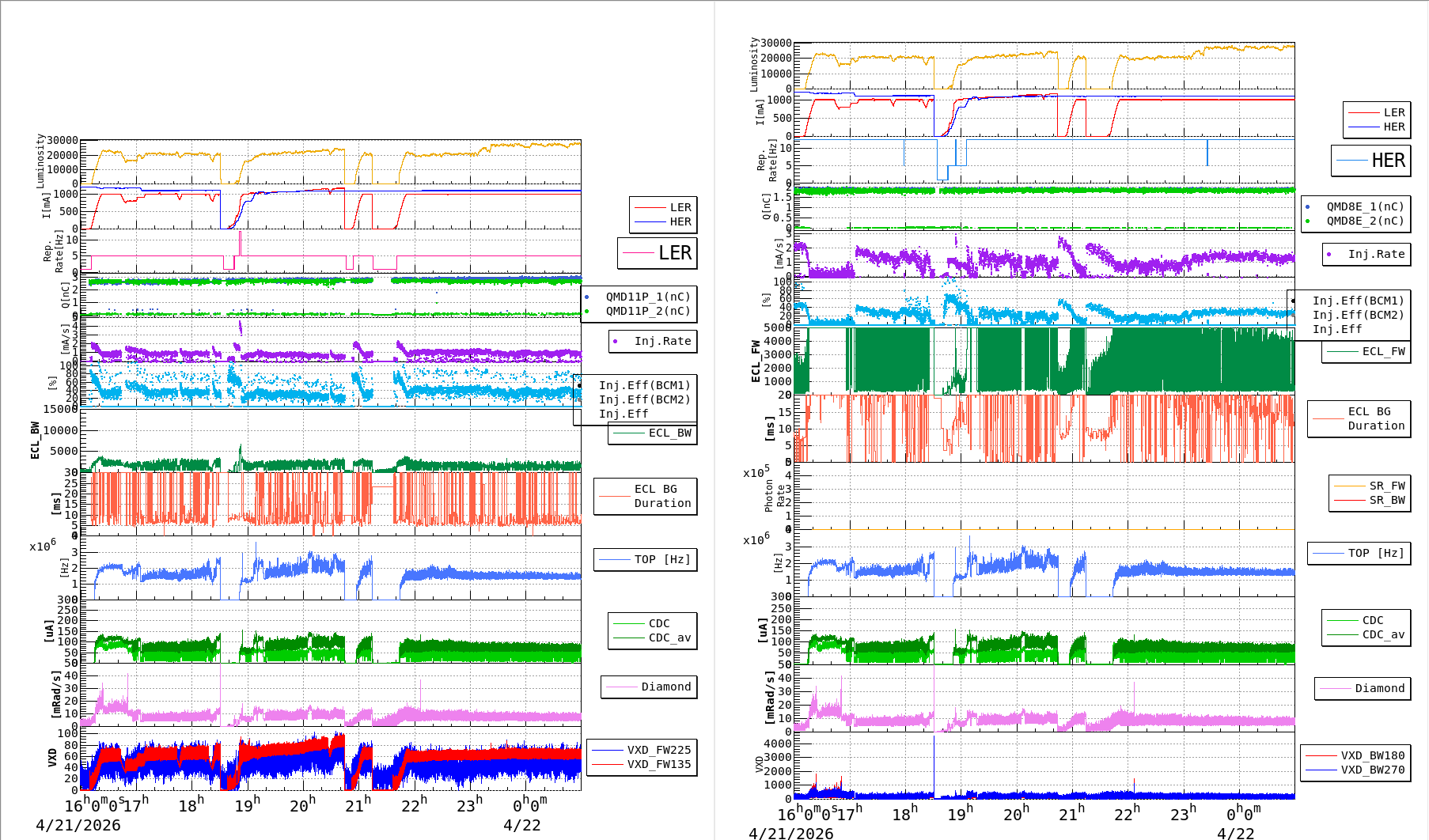The image size is (1429, 840).
Task: Click the 4/22 date label under LER plots
Action: coord(521,825)
